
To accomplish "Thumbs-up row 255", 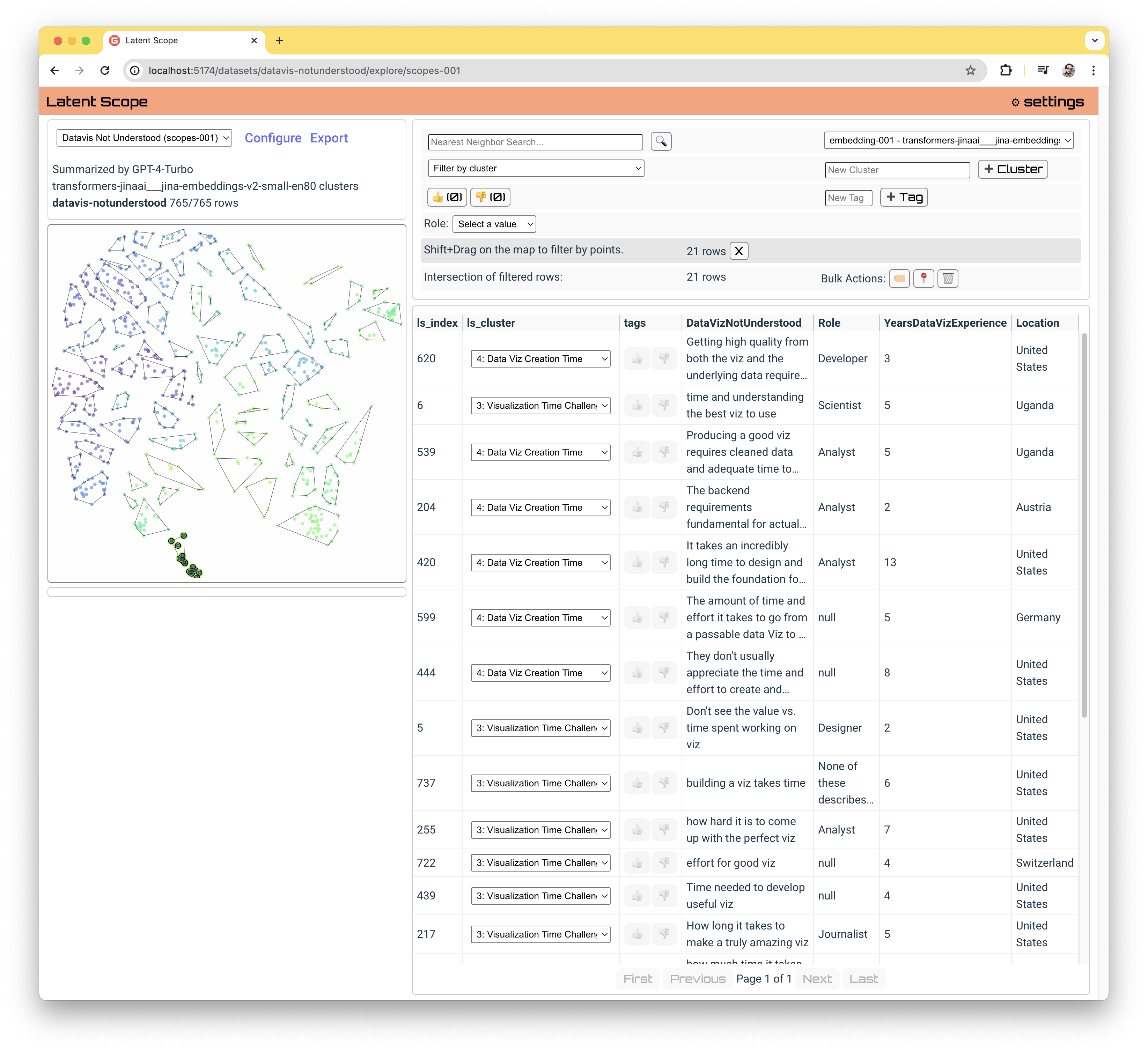I will click(x=637, y=830).
